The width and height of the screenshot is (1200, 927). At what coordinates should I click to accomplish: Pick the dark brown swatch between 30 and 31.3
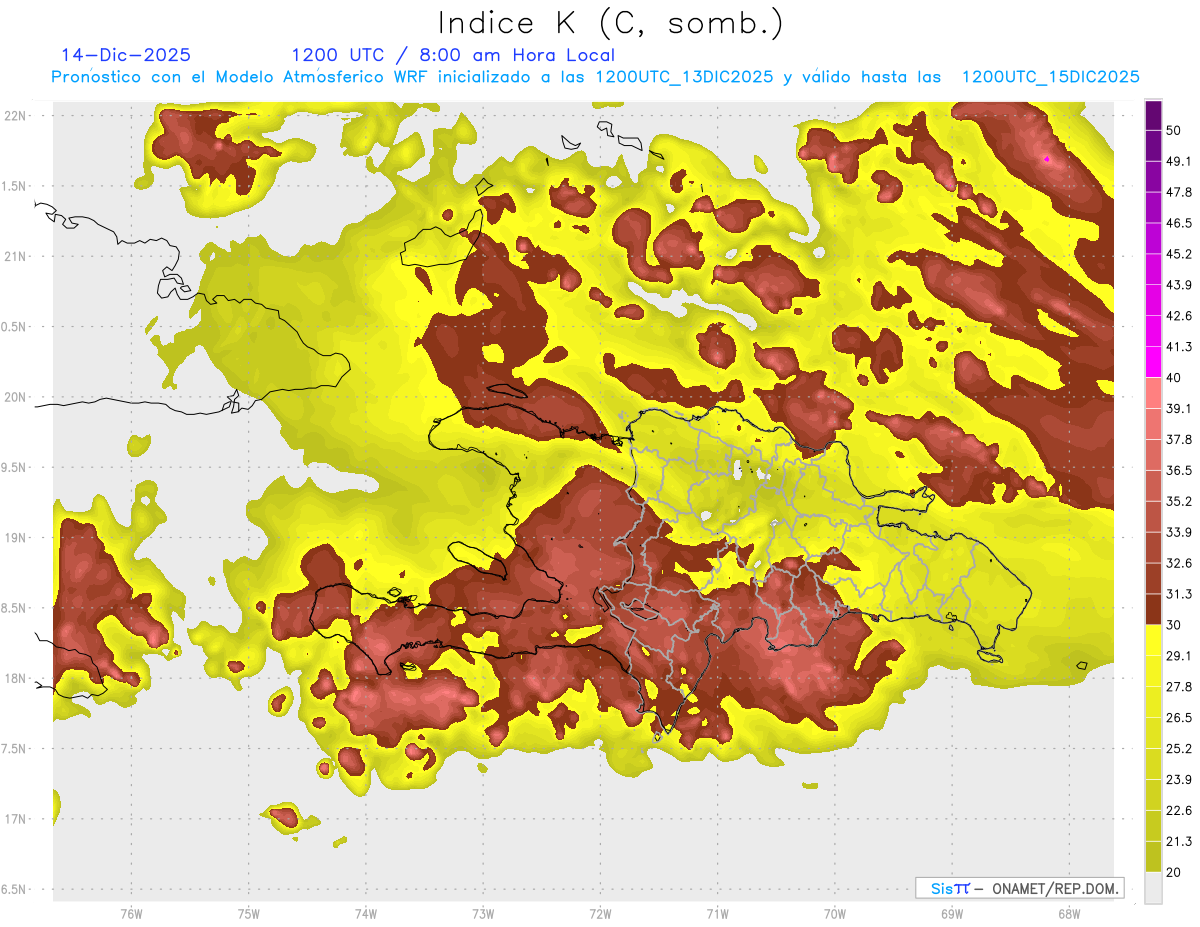[1153, 609]
